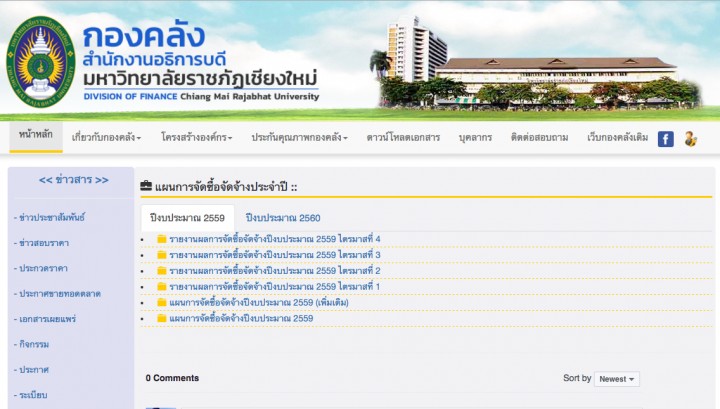Open folder icon for ไตรมาสที่ 4 report
This screenshot has width=720, height=409.
[x=162, y=239]
